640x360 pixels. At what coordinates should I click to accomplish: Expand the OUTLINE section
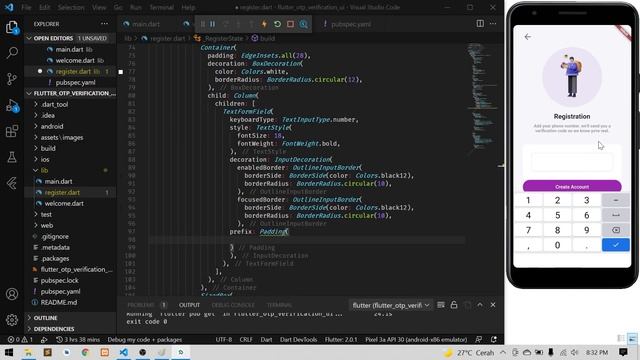(x=45, y=318)
